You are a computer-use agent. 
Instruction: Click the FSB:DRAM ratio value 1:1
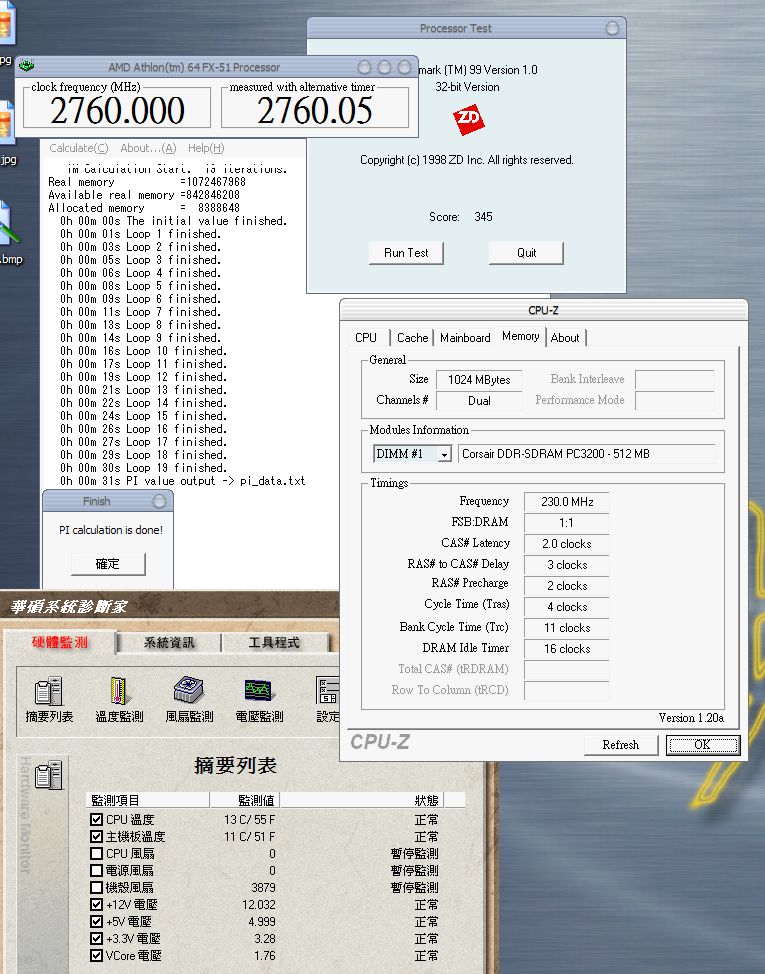pos(567,523)
